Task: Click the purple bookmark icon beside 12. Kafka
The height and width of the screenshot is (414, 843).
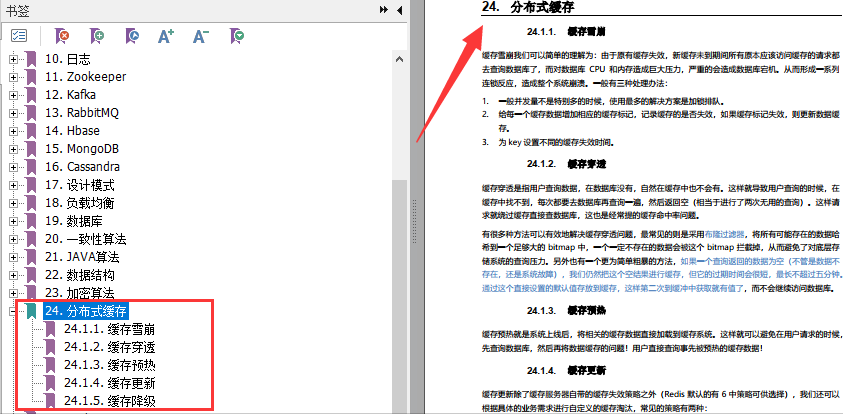Action: tap(31, 95)
